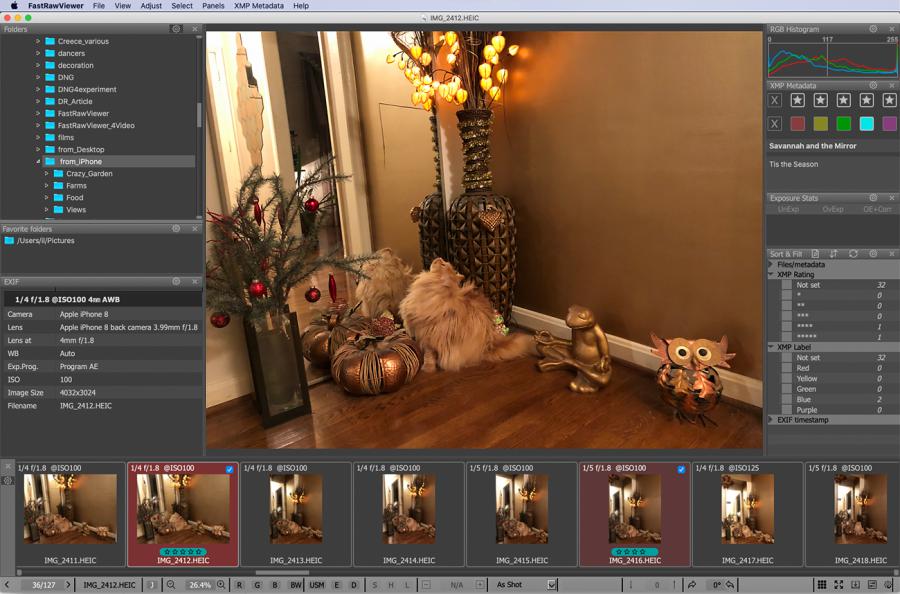Toggle the red channel R button
Screen dimensions: 900x594
pyautogui.click(x=239, y=585)
